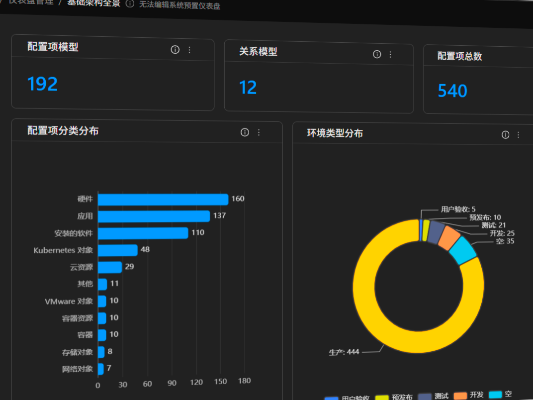Image resolution: width=533 pixels, height=400 pixels.
Task: Select the 安装的软件 bar showing 110
Action: pyautogui.click(x=143, y=233)
